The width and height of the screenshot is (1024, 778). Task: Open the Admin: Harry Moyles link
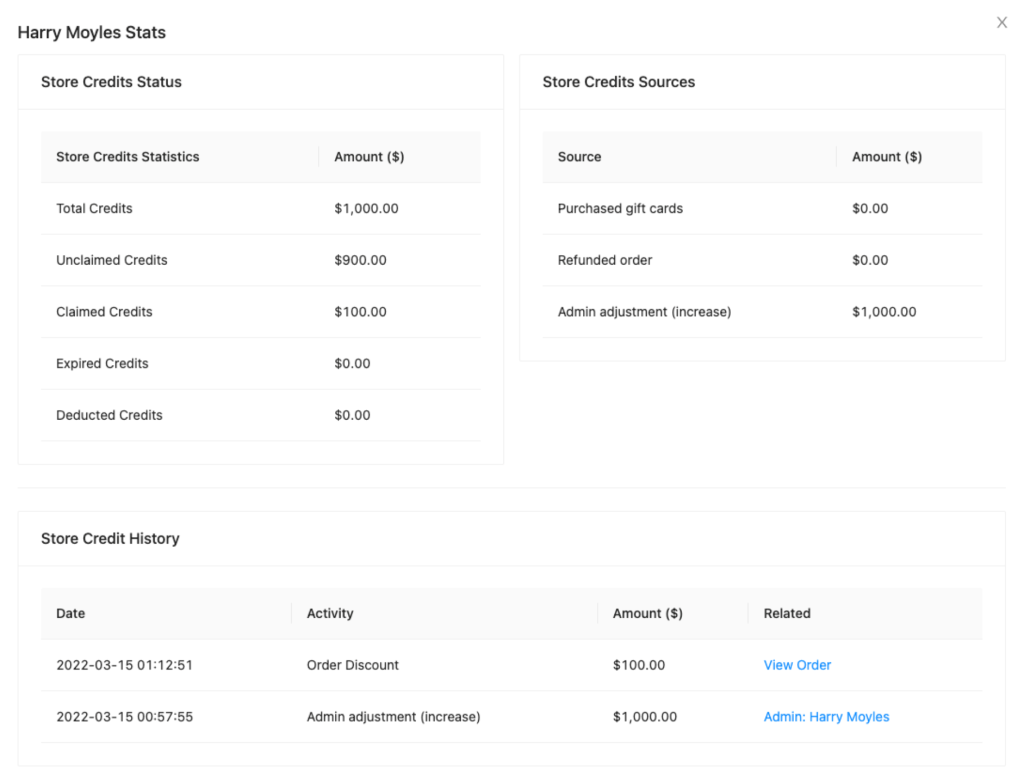(826, 717)
